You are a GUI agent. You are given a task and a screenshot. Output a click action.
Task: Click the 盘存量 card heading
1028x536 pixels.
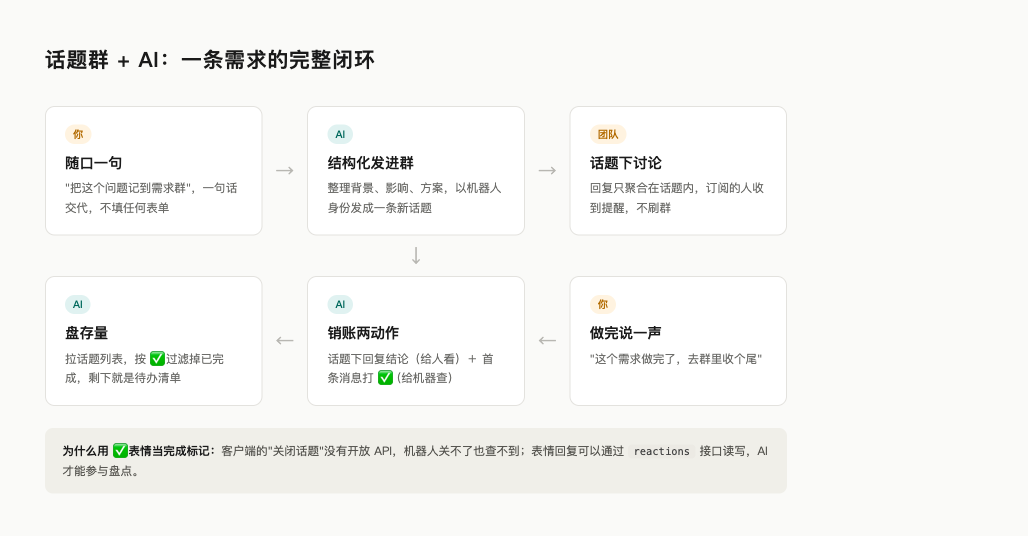pyautogui.click(x=86, y=333)
